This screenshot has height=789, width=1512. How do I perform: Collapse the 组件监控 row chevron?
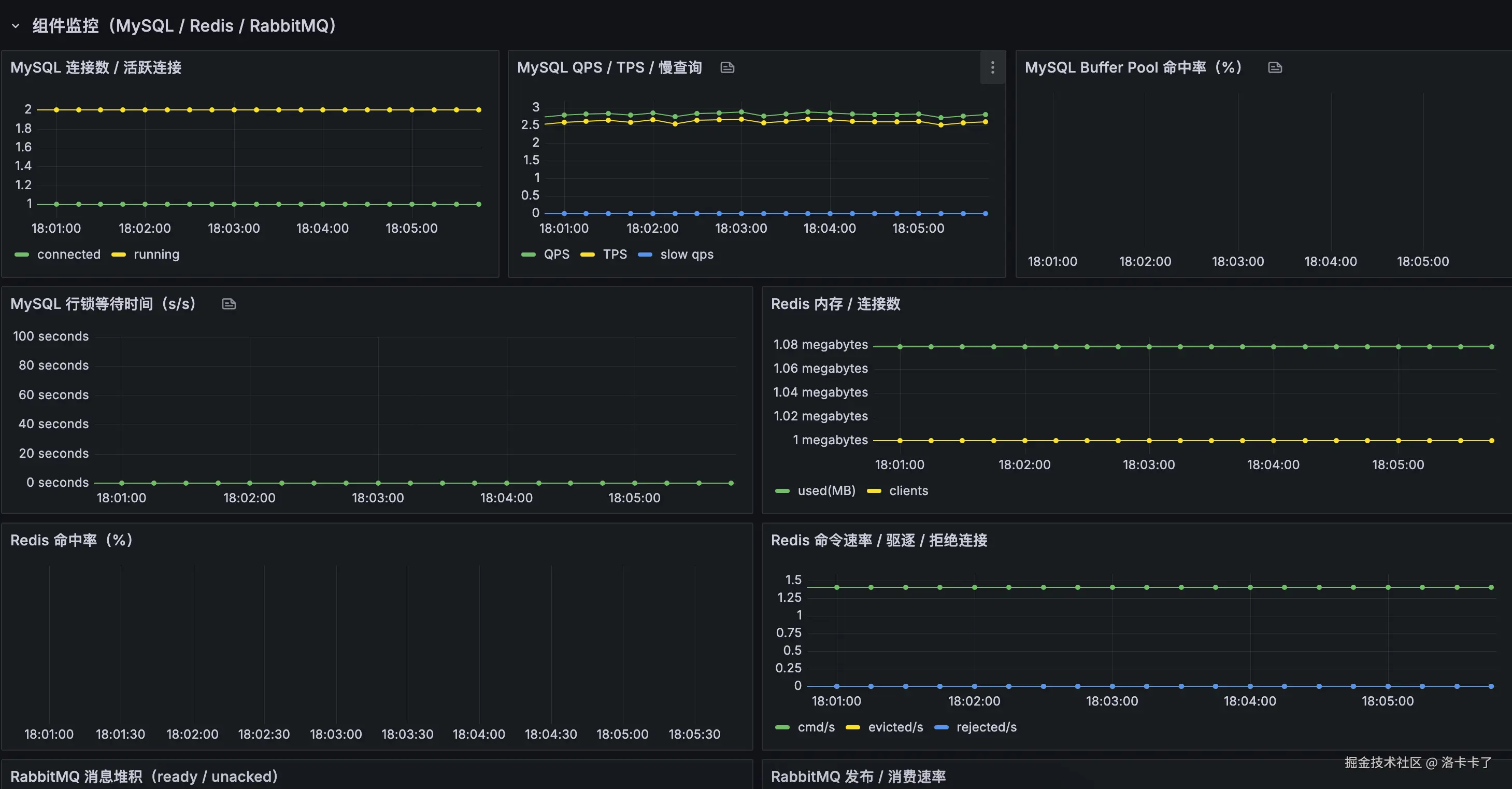tap(16, 26)
